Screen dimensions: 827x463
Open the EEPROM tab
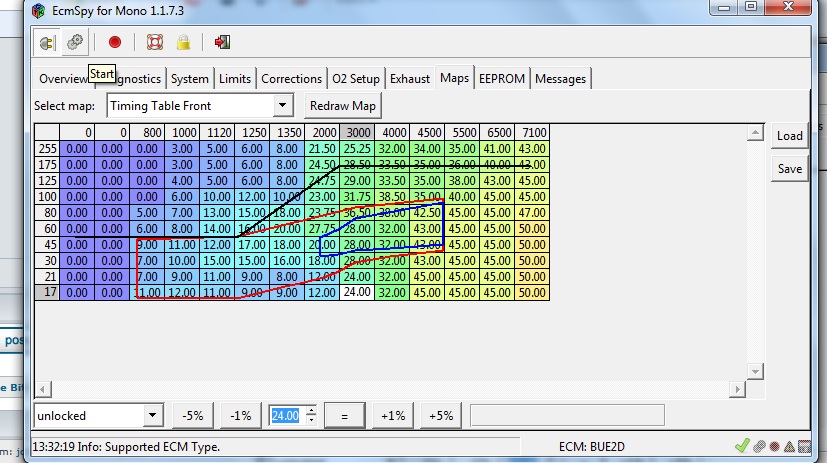pyautogui.click(x=502, y=78)
